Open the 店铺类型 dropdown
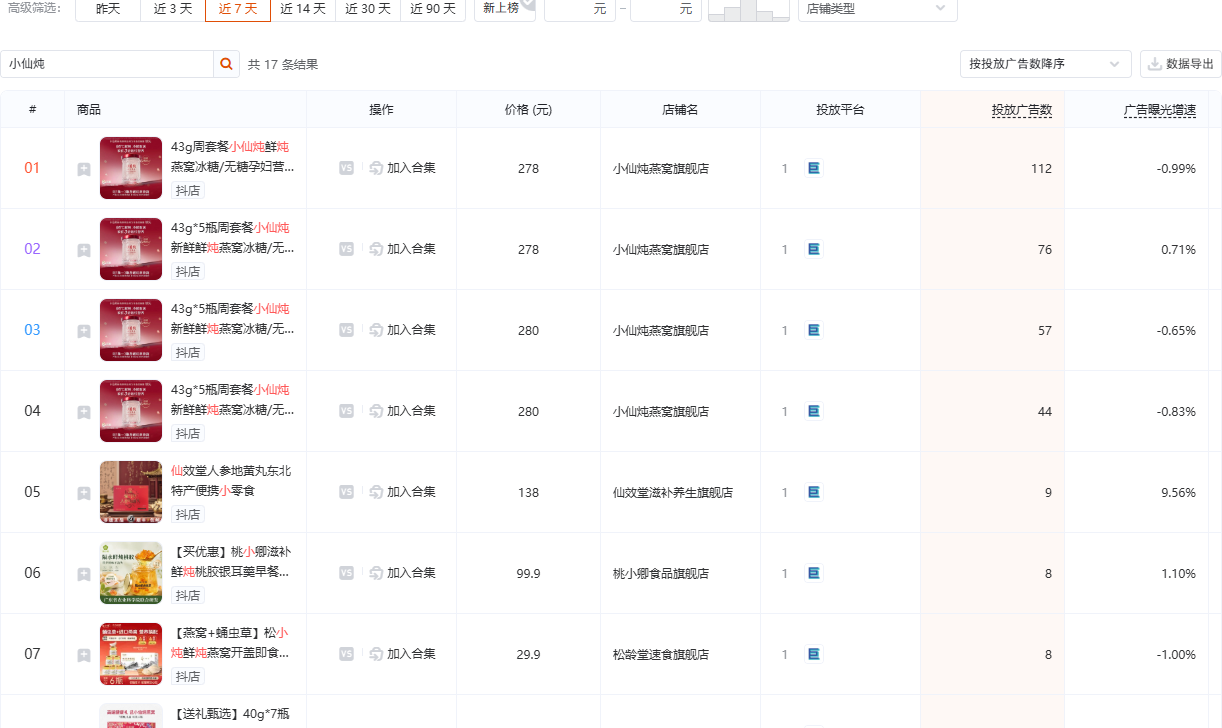1222x728 pixels. 877,9
